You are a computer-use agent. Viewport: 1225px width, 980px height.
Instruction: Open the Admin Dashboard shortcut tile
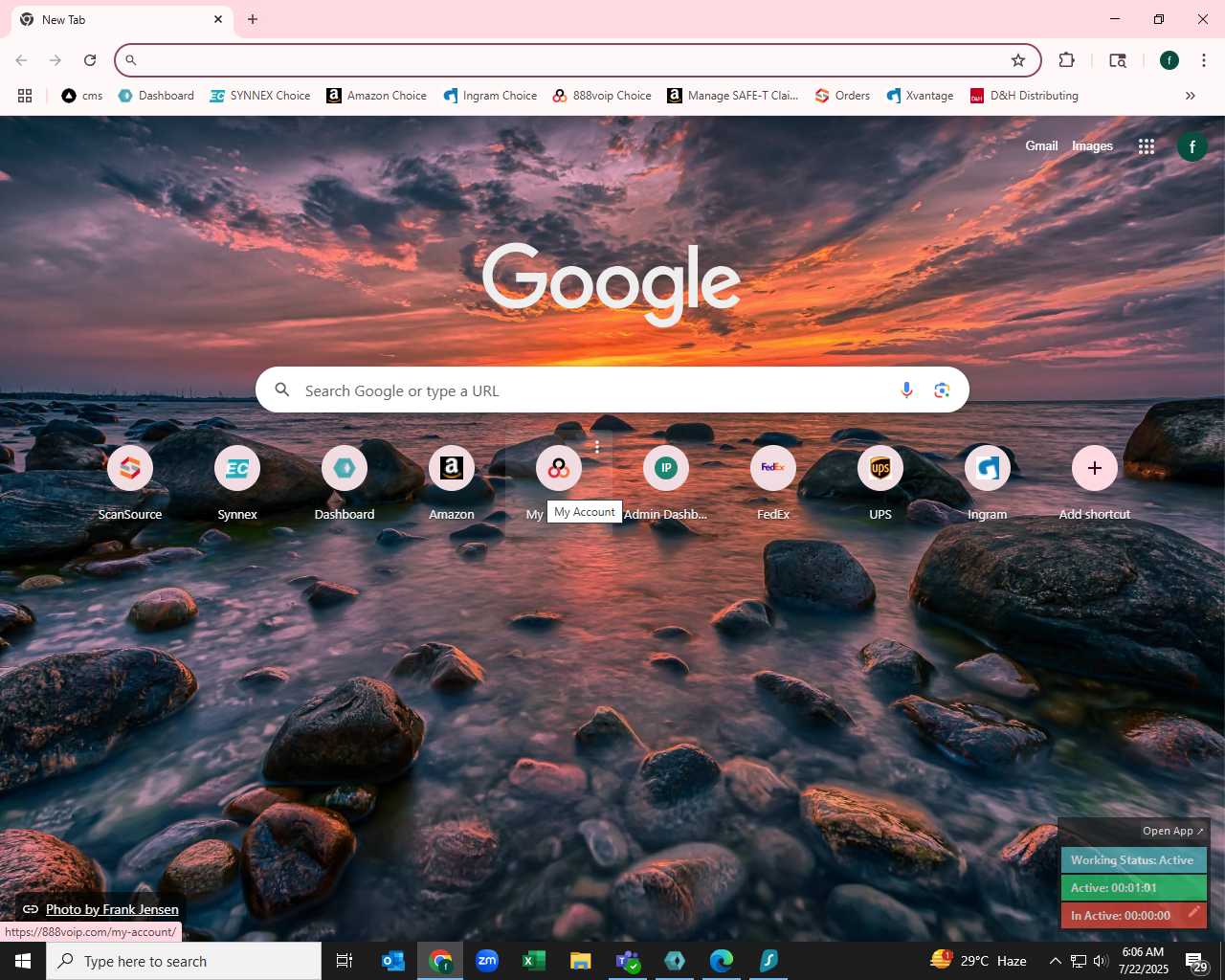(x=666, y=482)
